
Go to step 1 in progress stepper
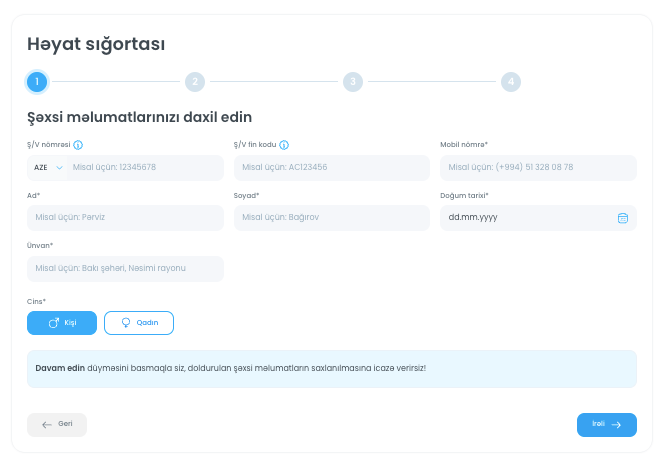pos(37,82)
